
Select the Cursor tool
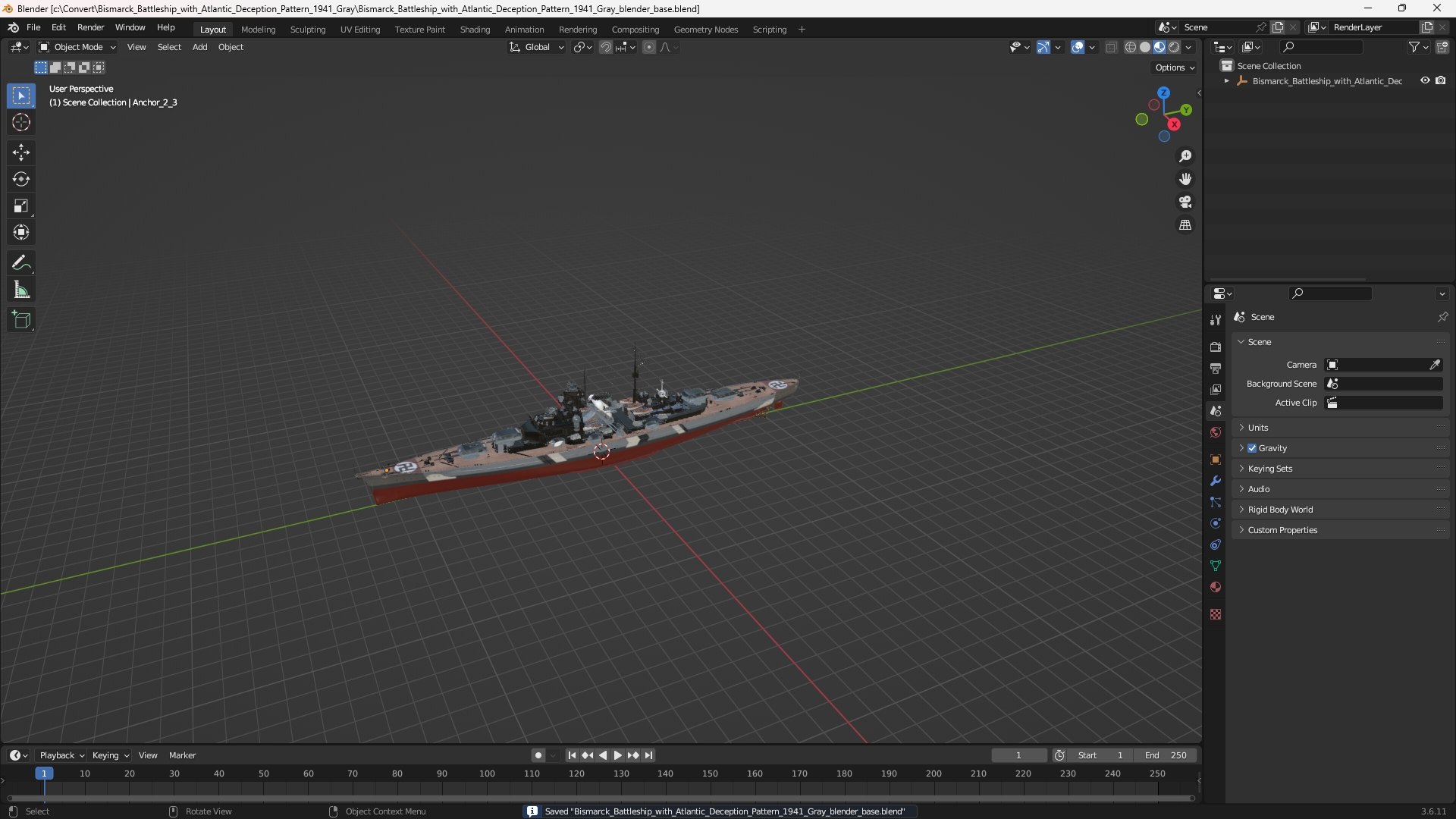coord(21,123)
